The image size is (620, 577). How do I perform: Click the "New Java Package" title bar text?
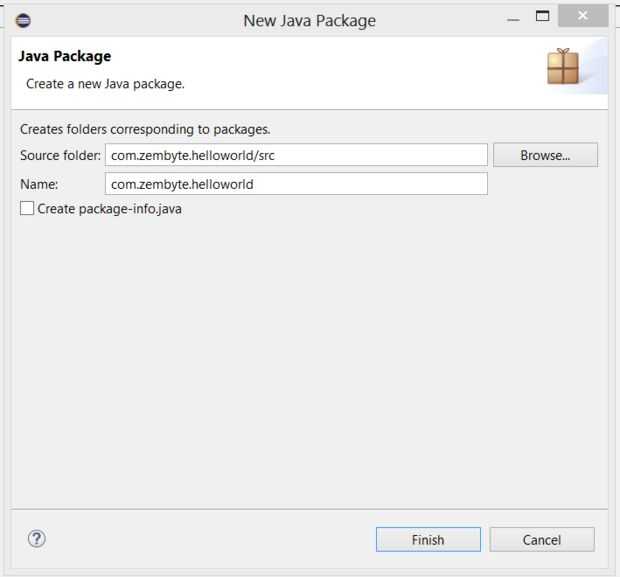click(310, 20)
